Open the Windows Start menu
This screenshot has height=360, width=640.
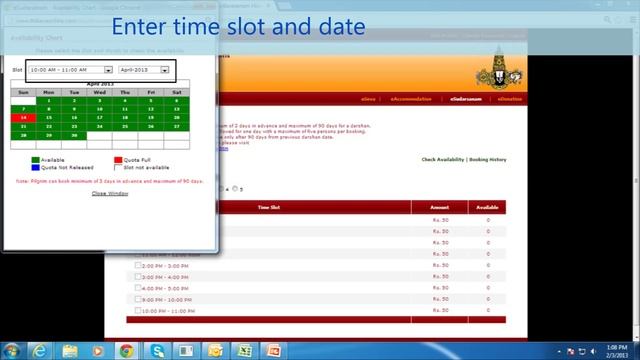pos(11,351)
